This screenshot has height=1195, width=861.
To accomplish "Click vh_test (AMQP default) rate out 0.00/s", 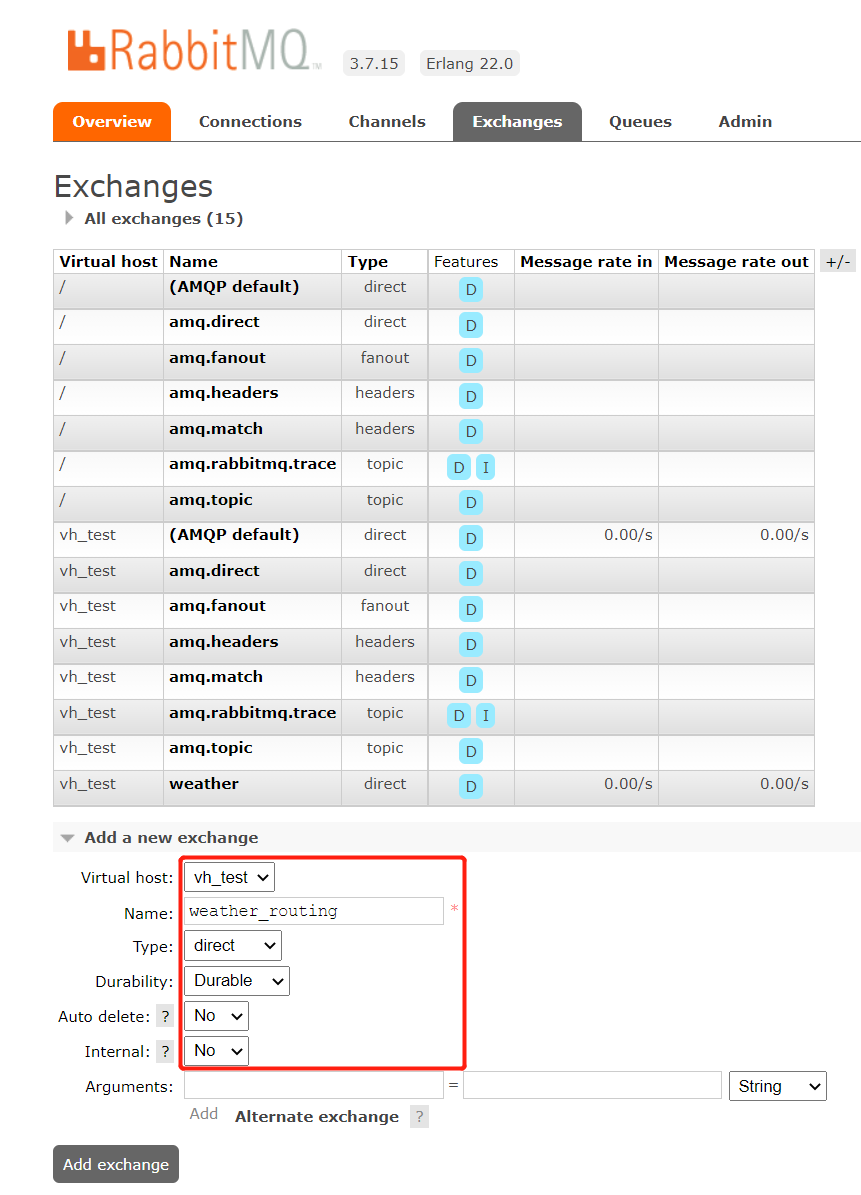I will pyautogui.click(x=784, y=535).
